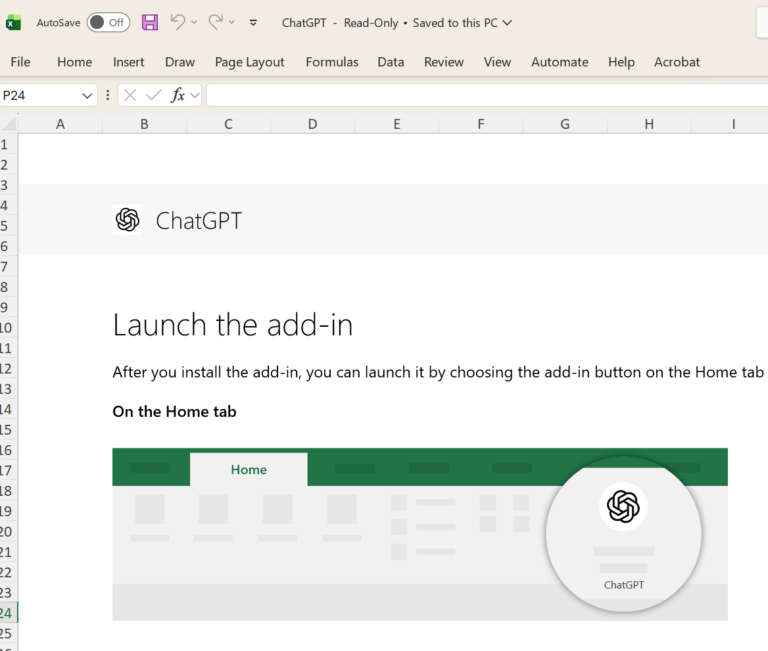Select column H header

point(649,124)
